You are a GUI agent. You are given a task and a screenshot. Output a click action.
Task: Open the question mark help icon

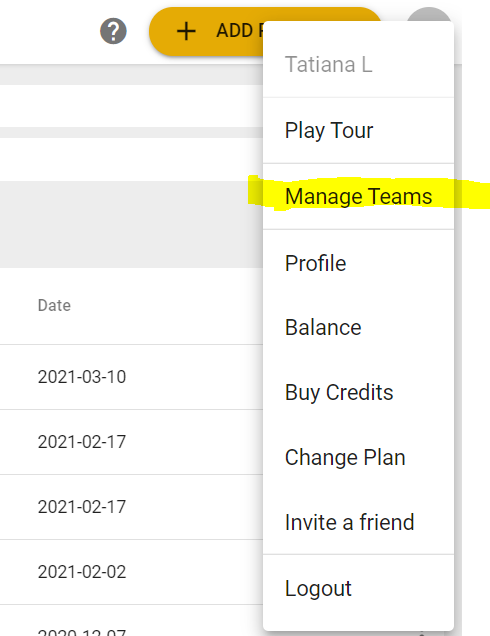tap(113, 31)
